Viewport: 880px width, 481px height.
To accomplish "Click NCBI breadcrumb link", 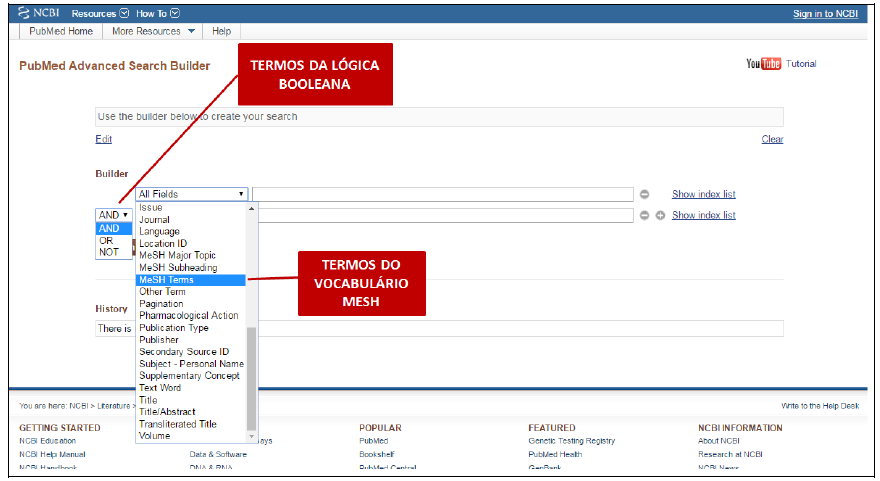I will pyautogui.click(x=79, y=406).
